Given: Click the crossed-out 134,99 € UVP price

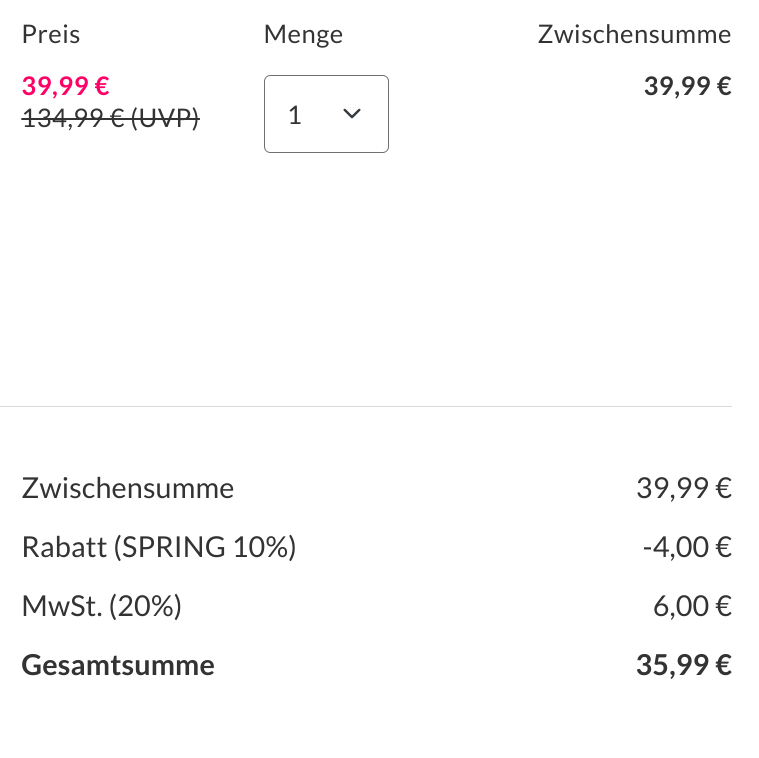Looking at the screenshot, I should (73, 118).
